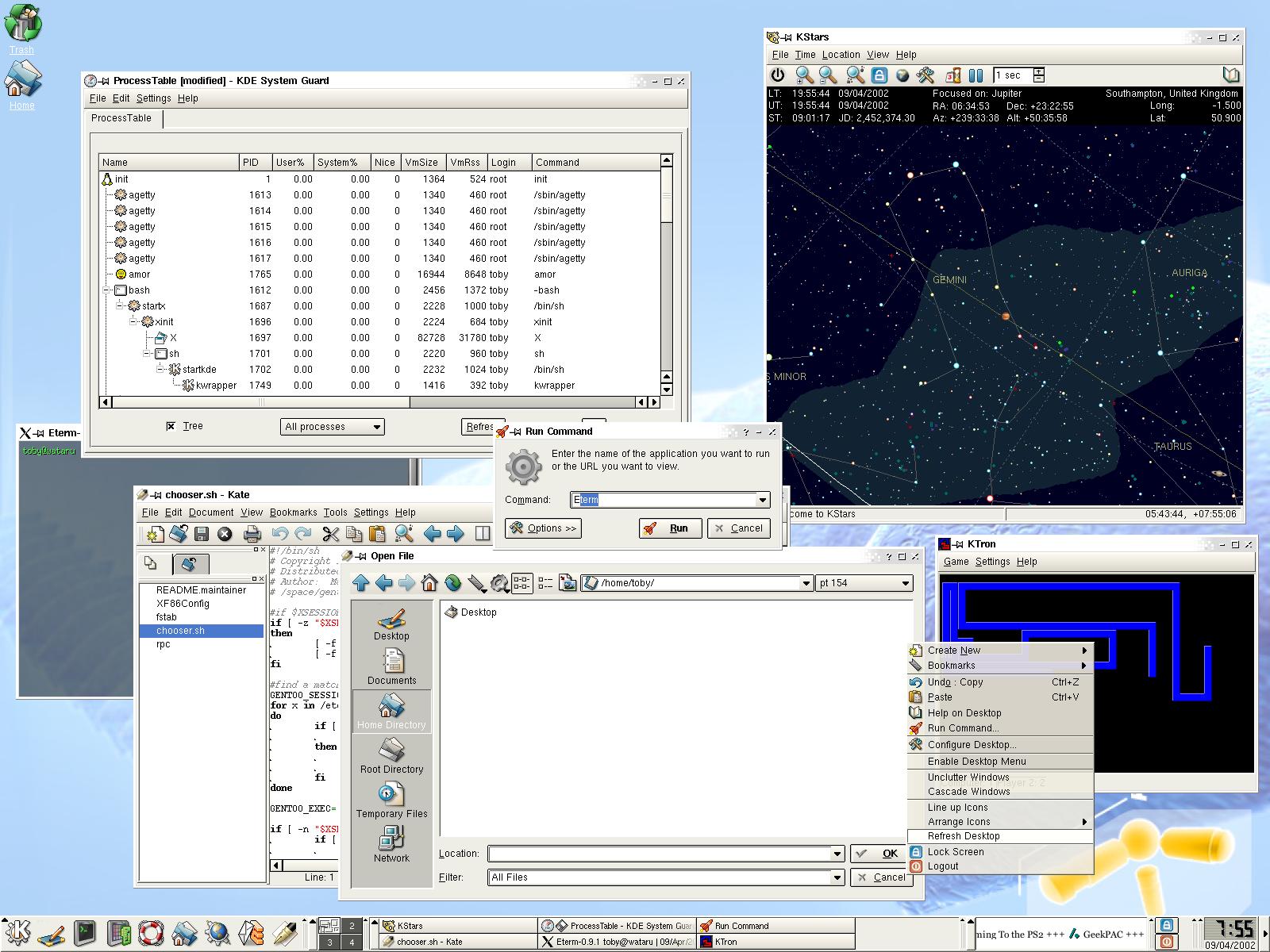Open the Location menu in KStars
Viewport: 1270px width, 952px height.
(841, 55)
